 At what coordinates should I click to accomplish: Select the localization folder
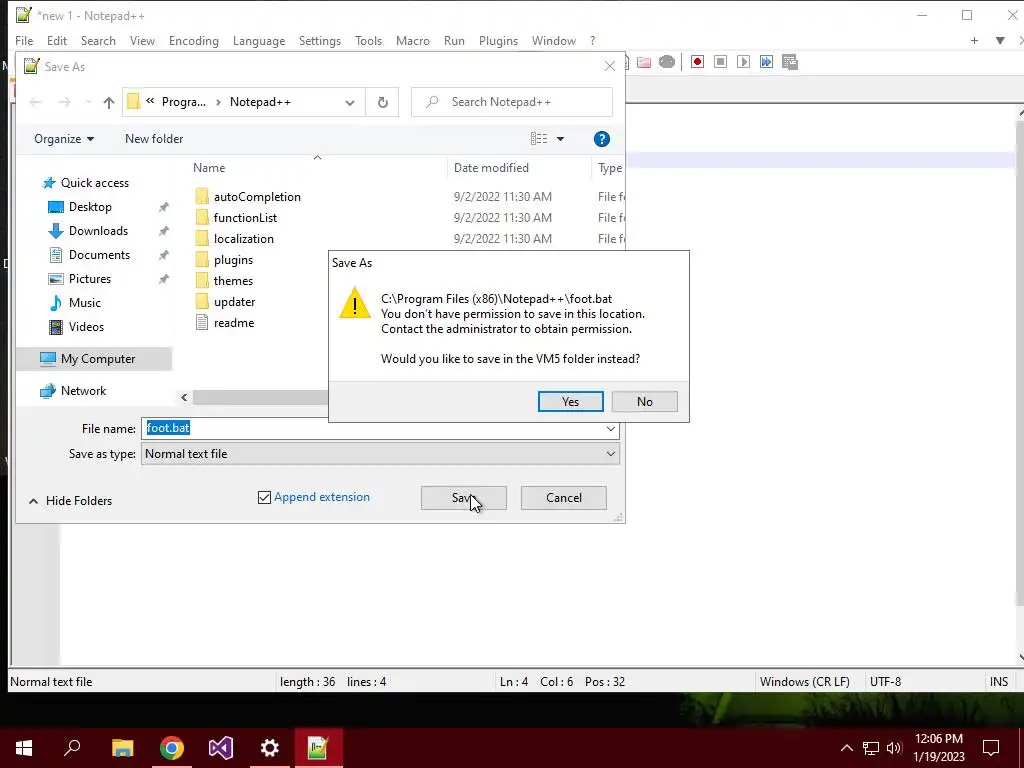(244, 238)
